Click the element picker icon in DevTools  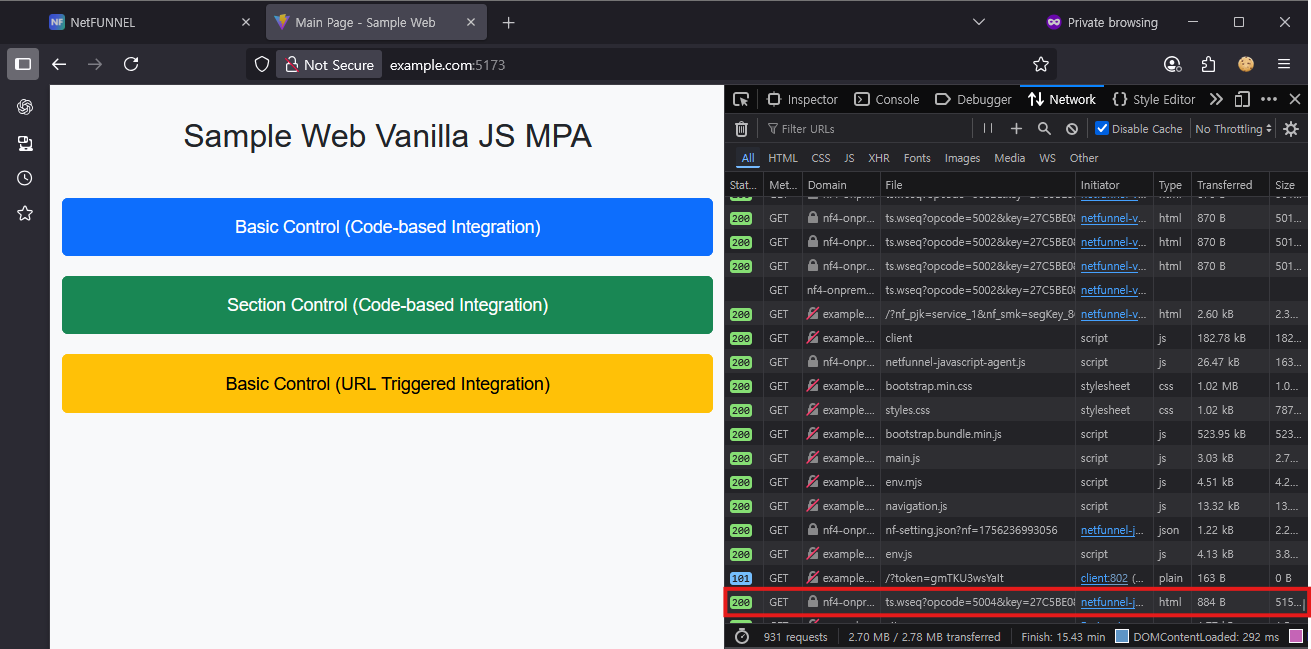[741, 99]
